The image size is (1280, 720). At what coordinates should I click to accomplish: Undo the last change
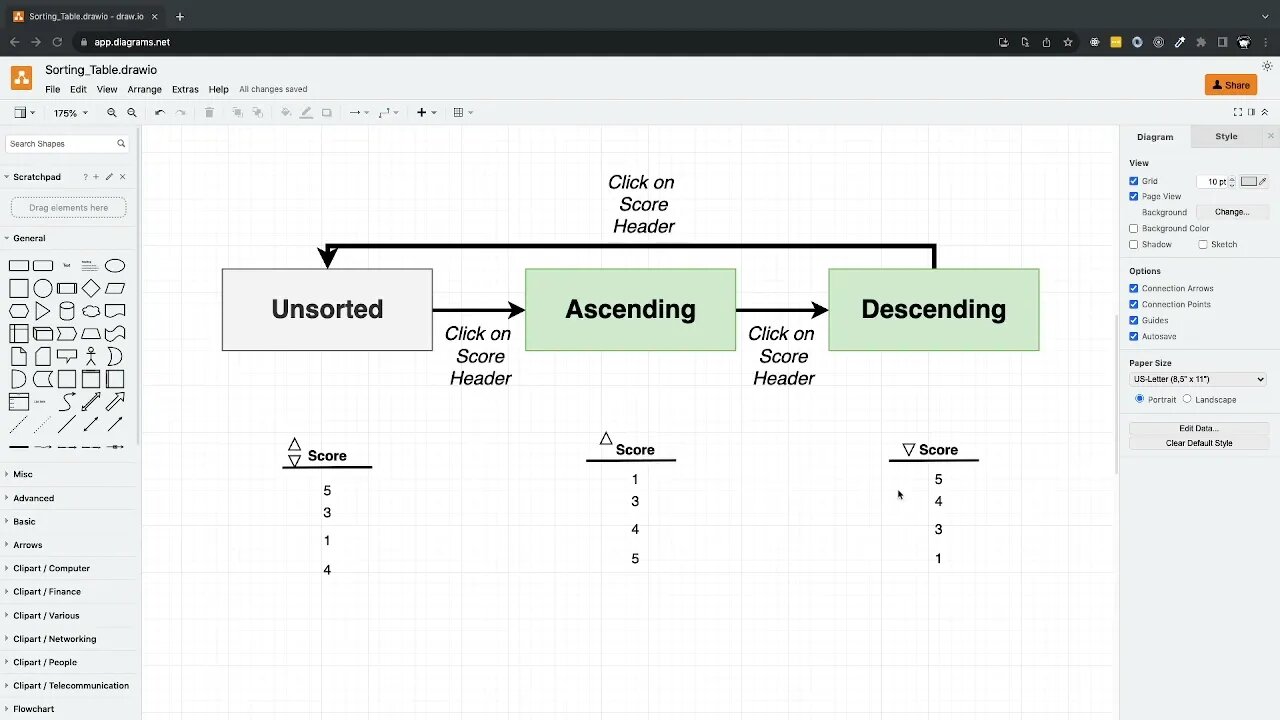[160, 113]
